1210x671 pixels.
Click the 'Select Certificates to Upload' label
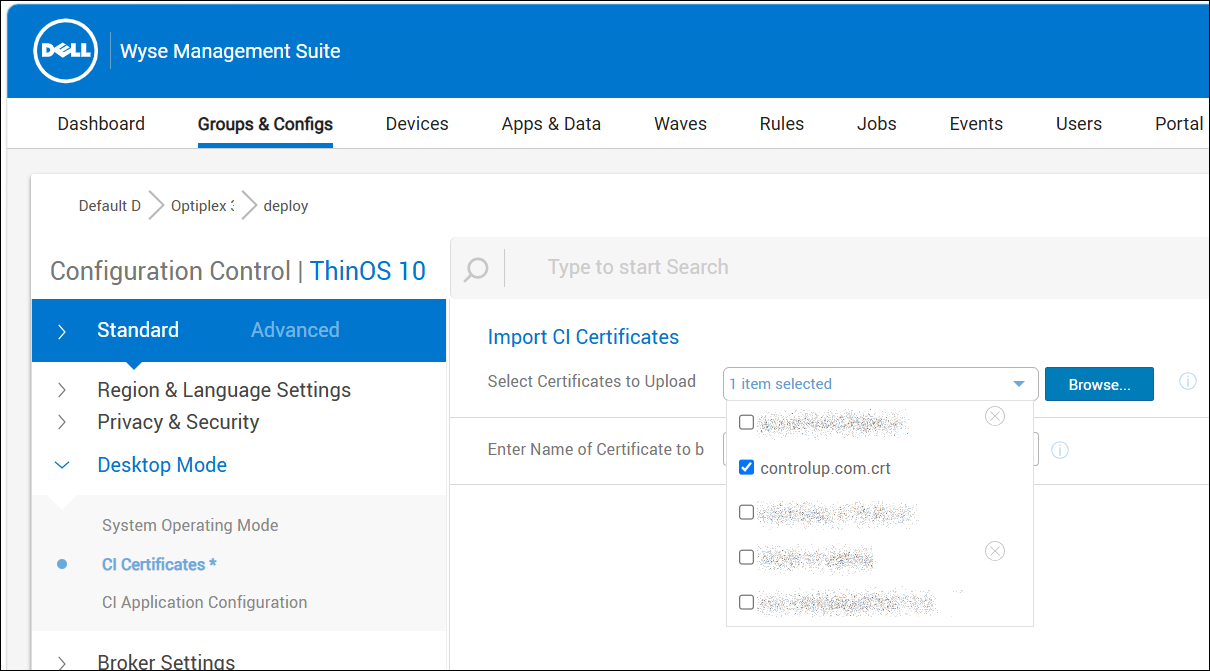[592, 381]
